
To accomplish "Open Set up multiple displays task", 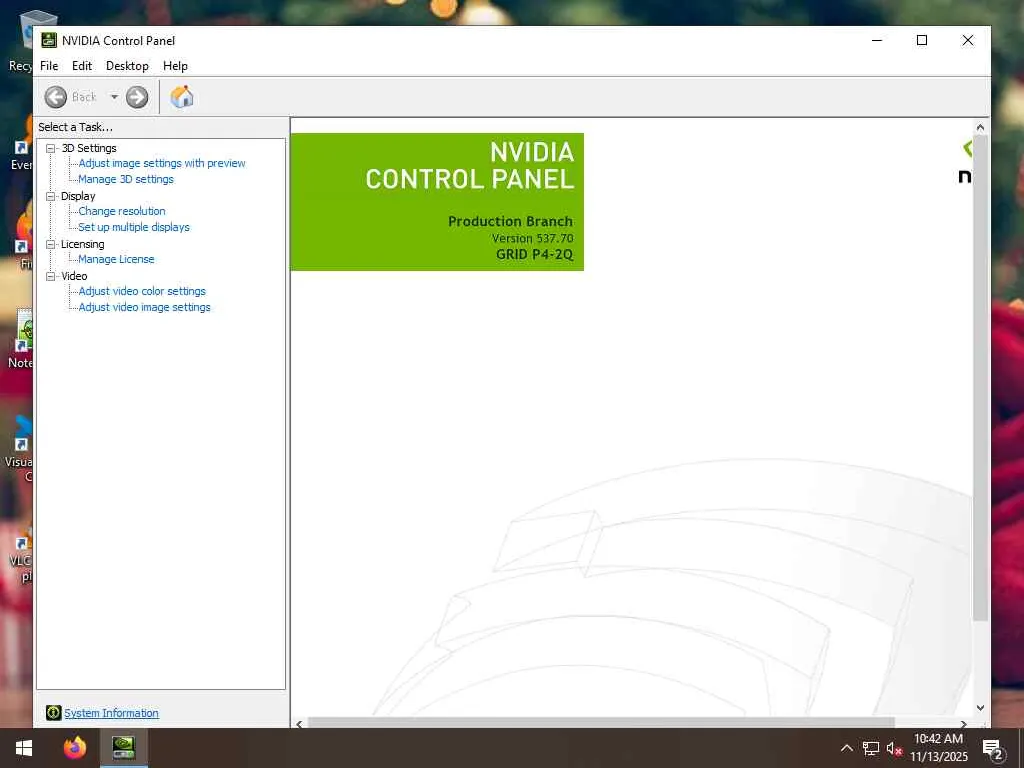I will 134,227.
